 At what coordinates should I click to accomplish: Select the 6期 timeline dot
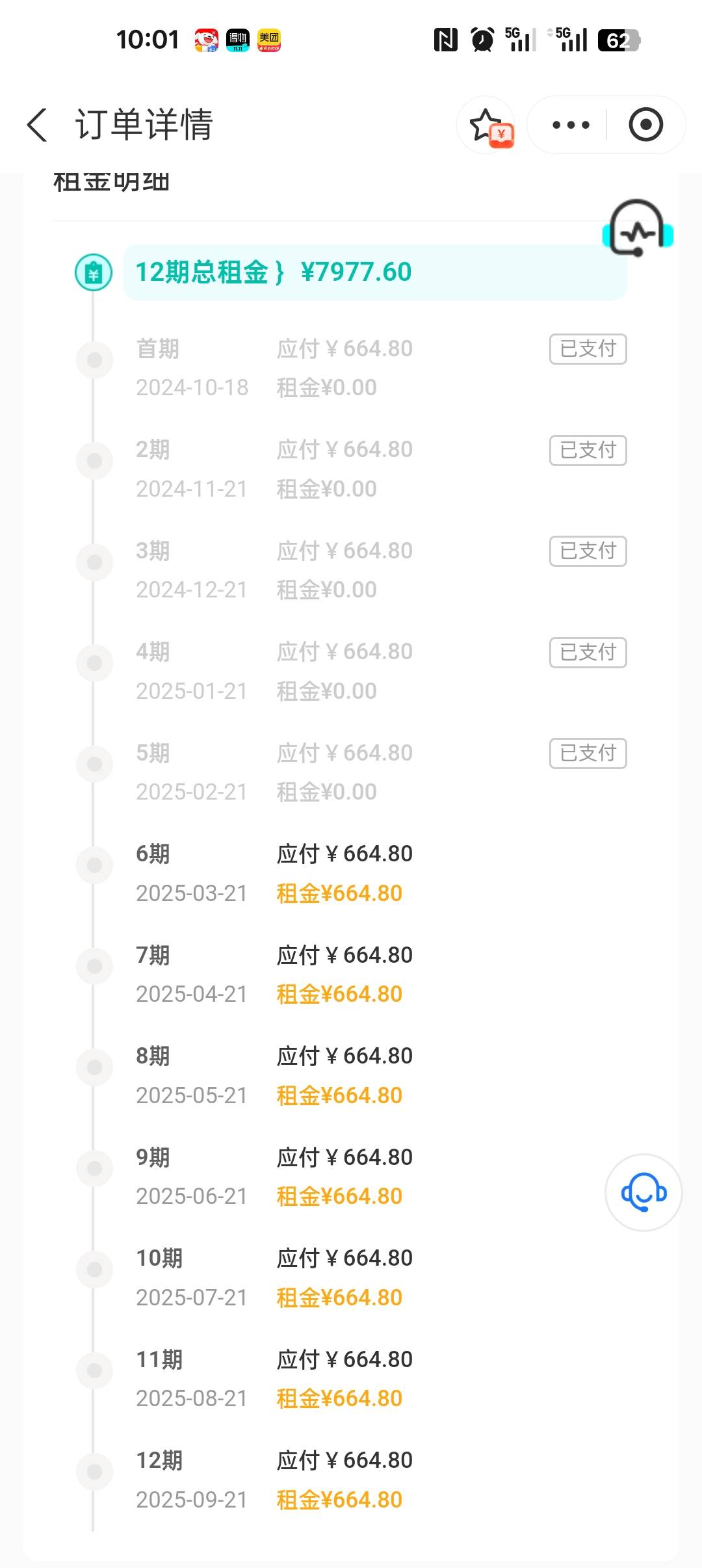point(95,865)
